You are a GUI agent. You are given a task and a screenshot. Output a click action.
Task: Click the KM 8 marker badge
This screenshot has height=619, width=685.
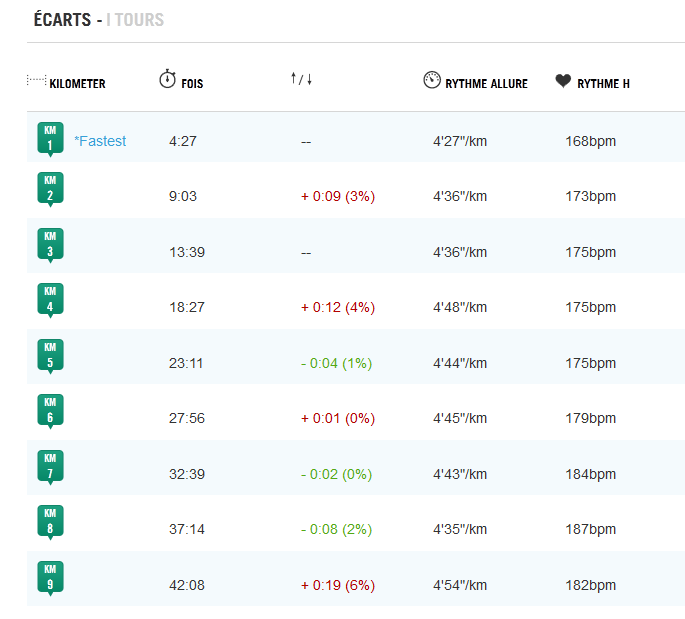click(50, 522)
